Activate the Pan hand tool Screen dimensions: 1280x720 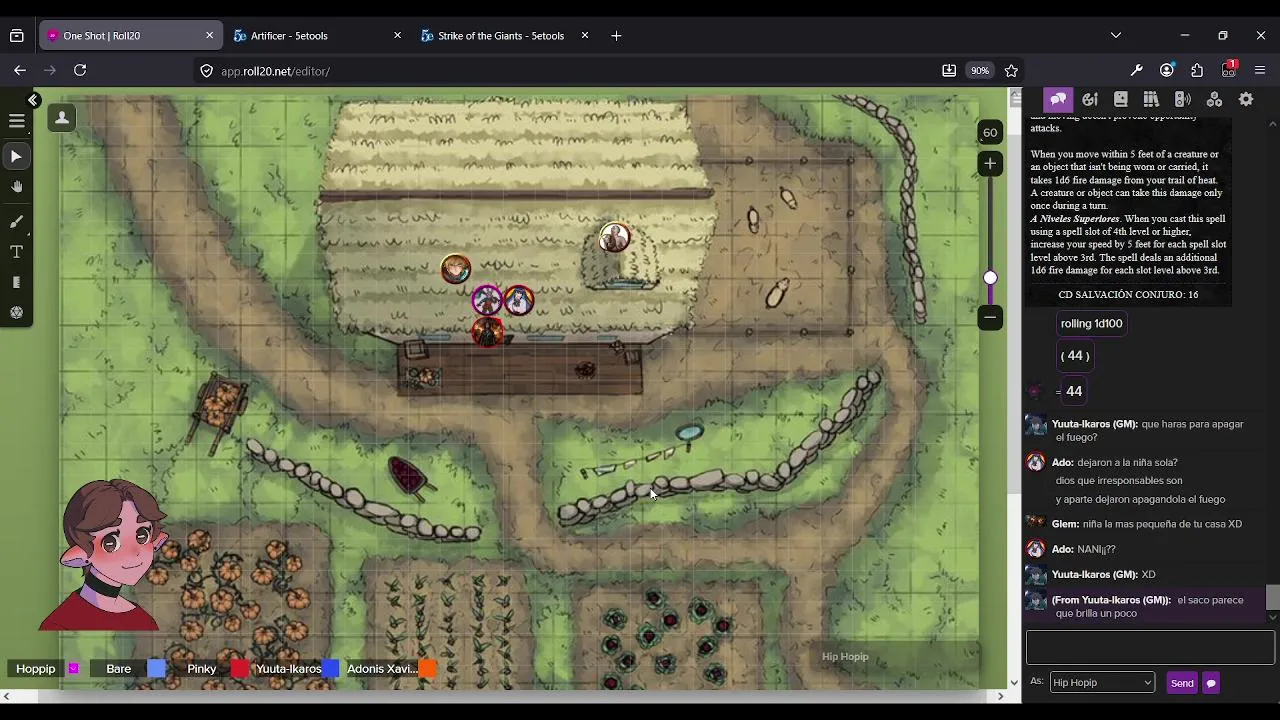point(17,187)
